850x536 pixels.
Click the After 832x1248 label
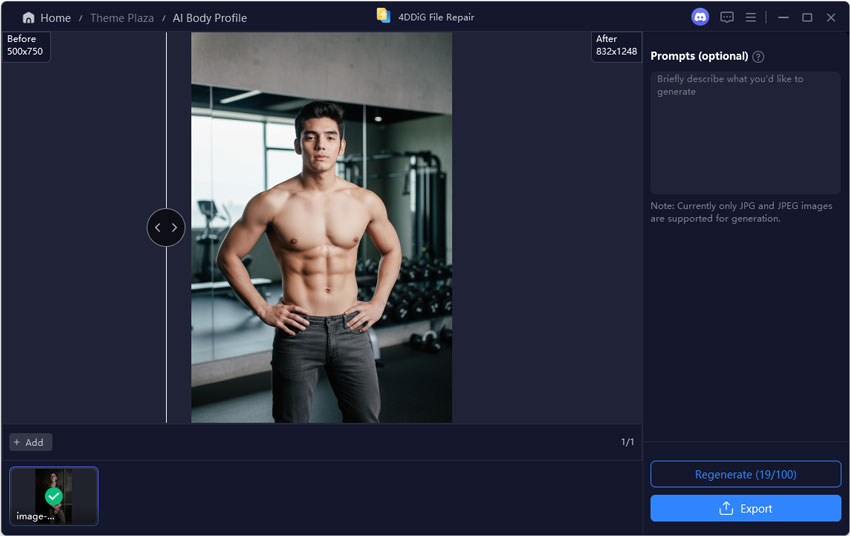(x=616, y=46)
